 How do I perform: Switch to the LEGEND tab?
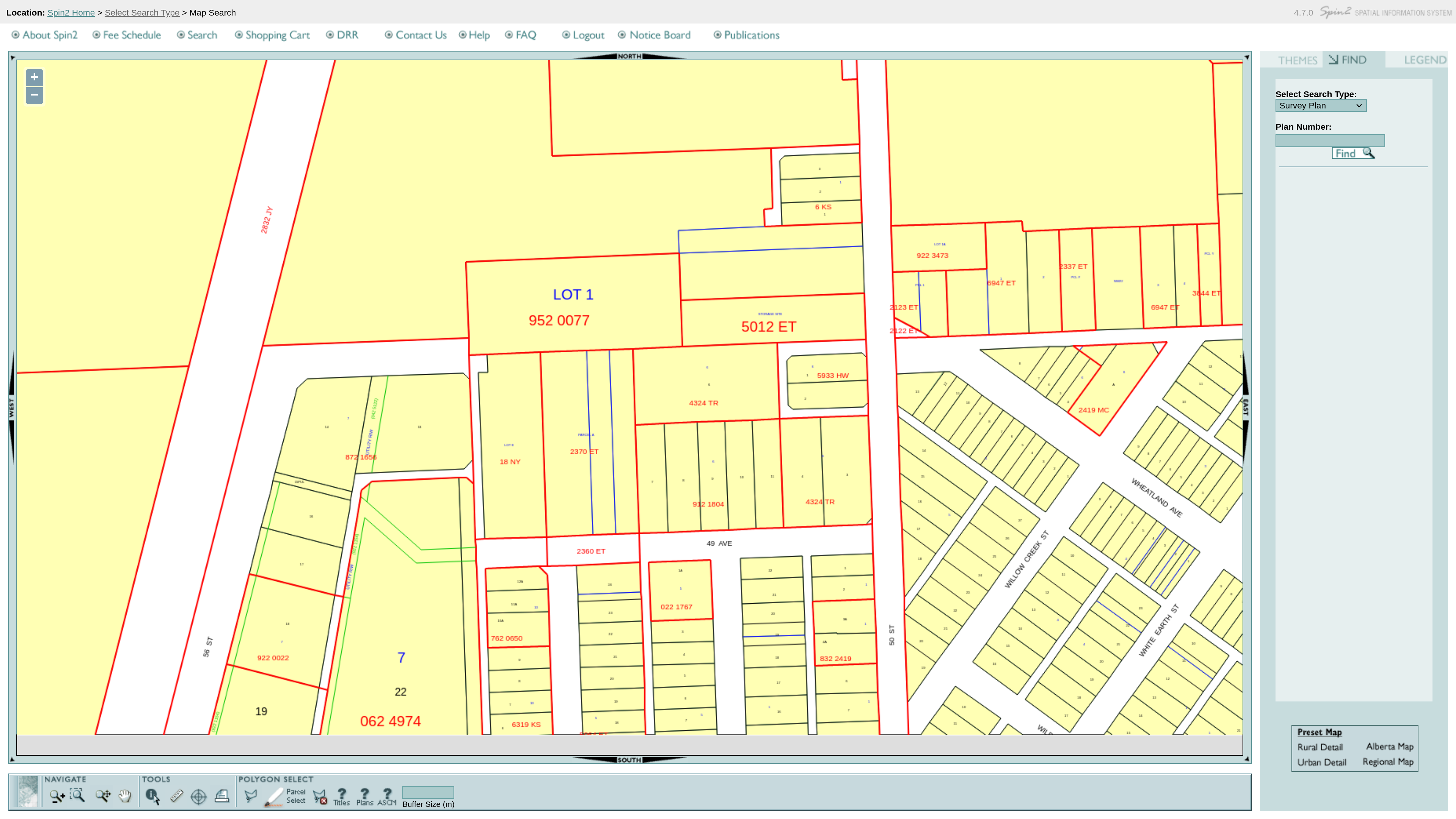coord(1425,60)
